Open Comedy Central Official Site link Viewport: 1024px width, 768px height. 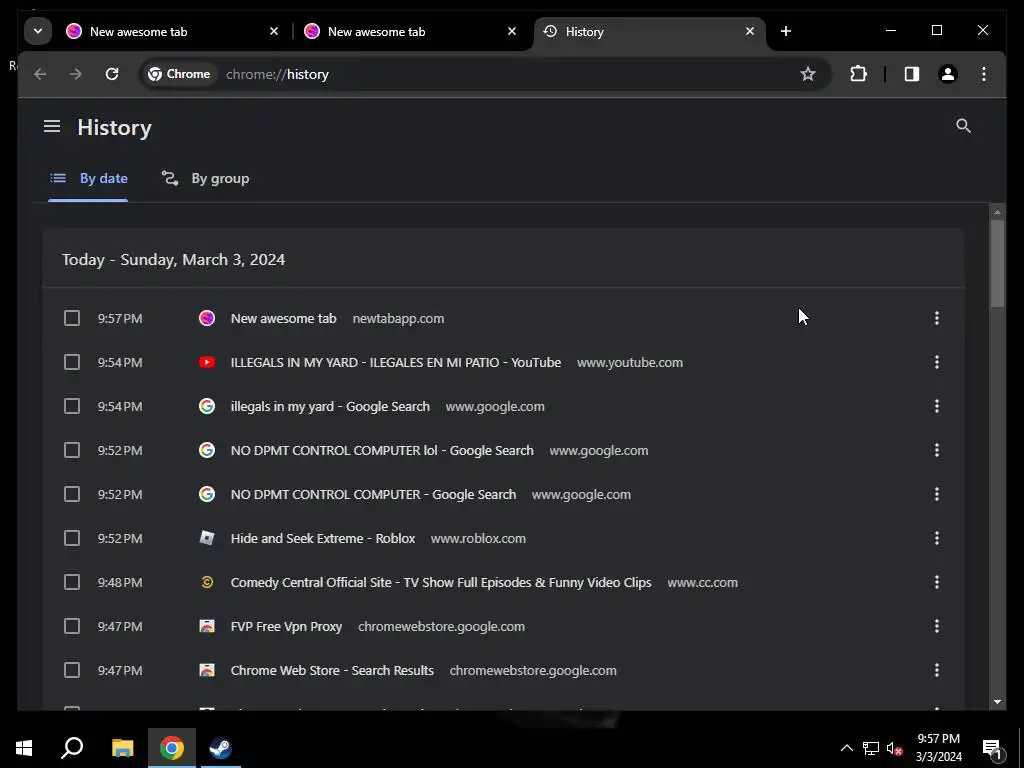441,583
